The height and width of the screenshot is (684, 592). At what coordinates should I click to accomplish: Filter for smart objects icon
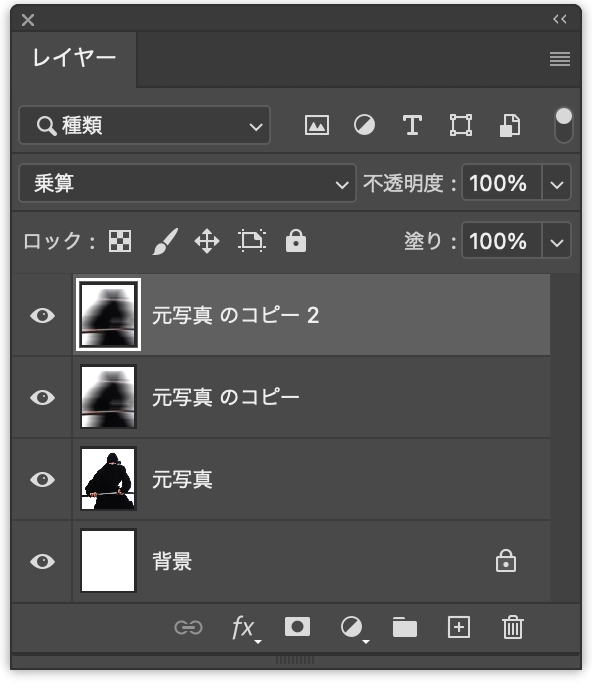510,126
